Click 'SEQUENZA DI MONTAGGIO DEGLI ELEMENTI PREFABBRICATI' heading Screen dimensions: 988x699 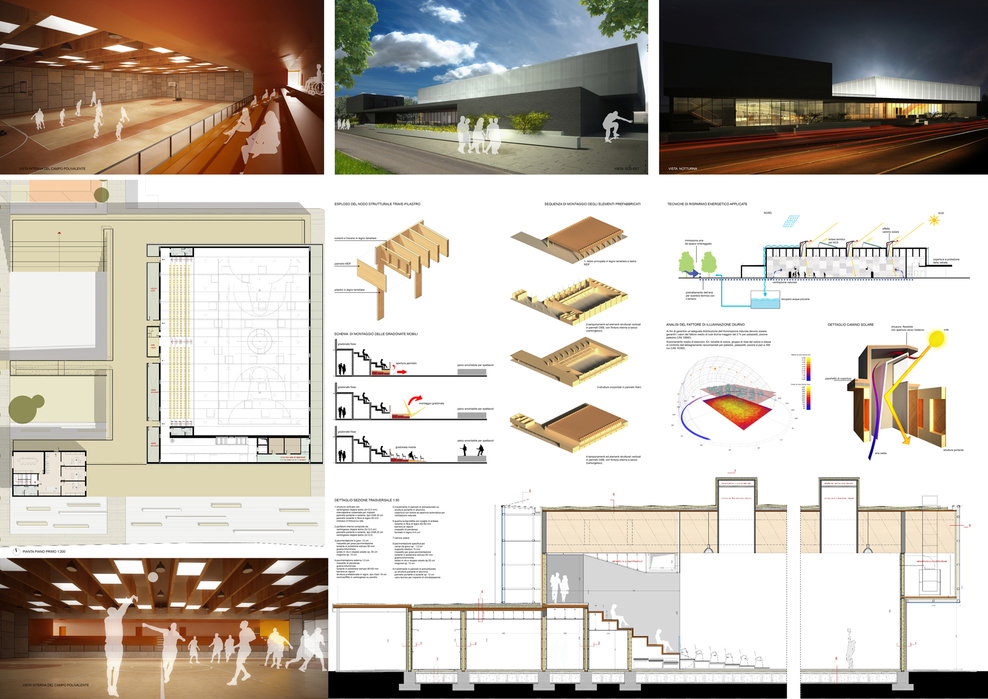(x=592, y=204)
